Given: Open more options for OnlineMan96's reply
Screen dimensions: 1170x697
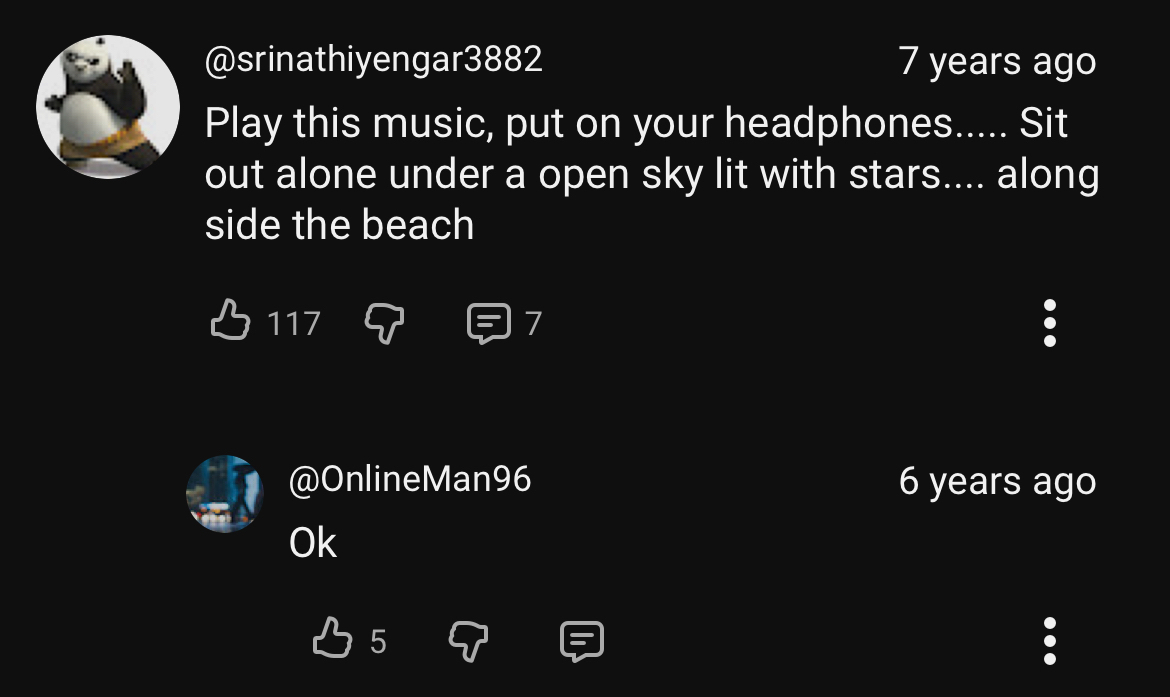Looking at the screenshot, I should point(1049,640).
